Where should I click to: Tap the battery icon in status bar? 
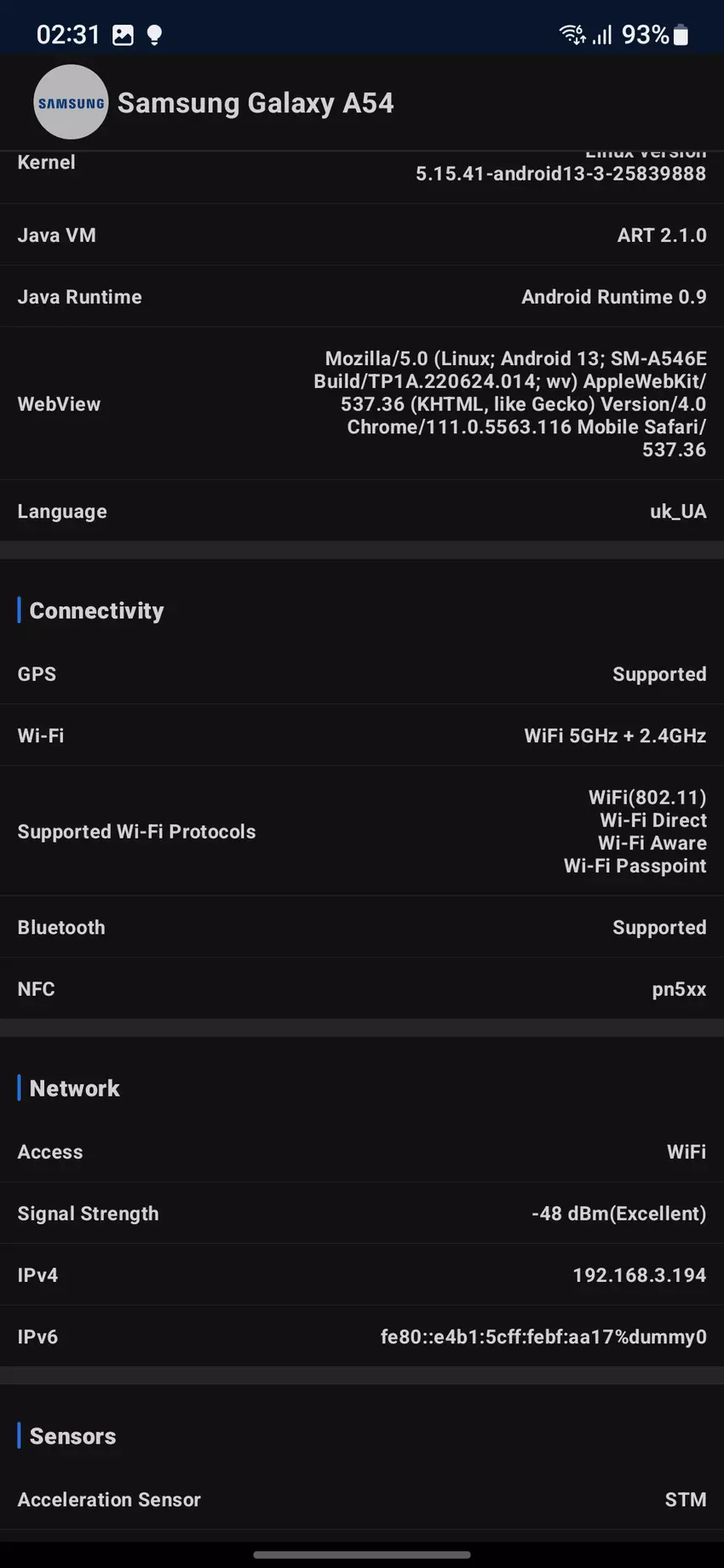click(x=681, y=35)
